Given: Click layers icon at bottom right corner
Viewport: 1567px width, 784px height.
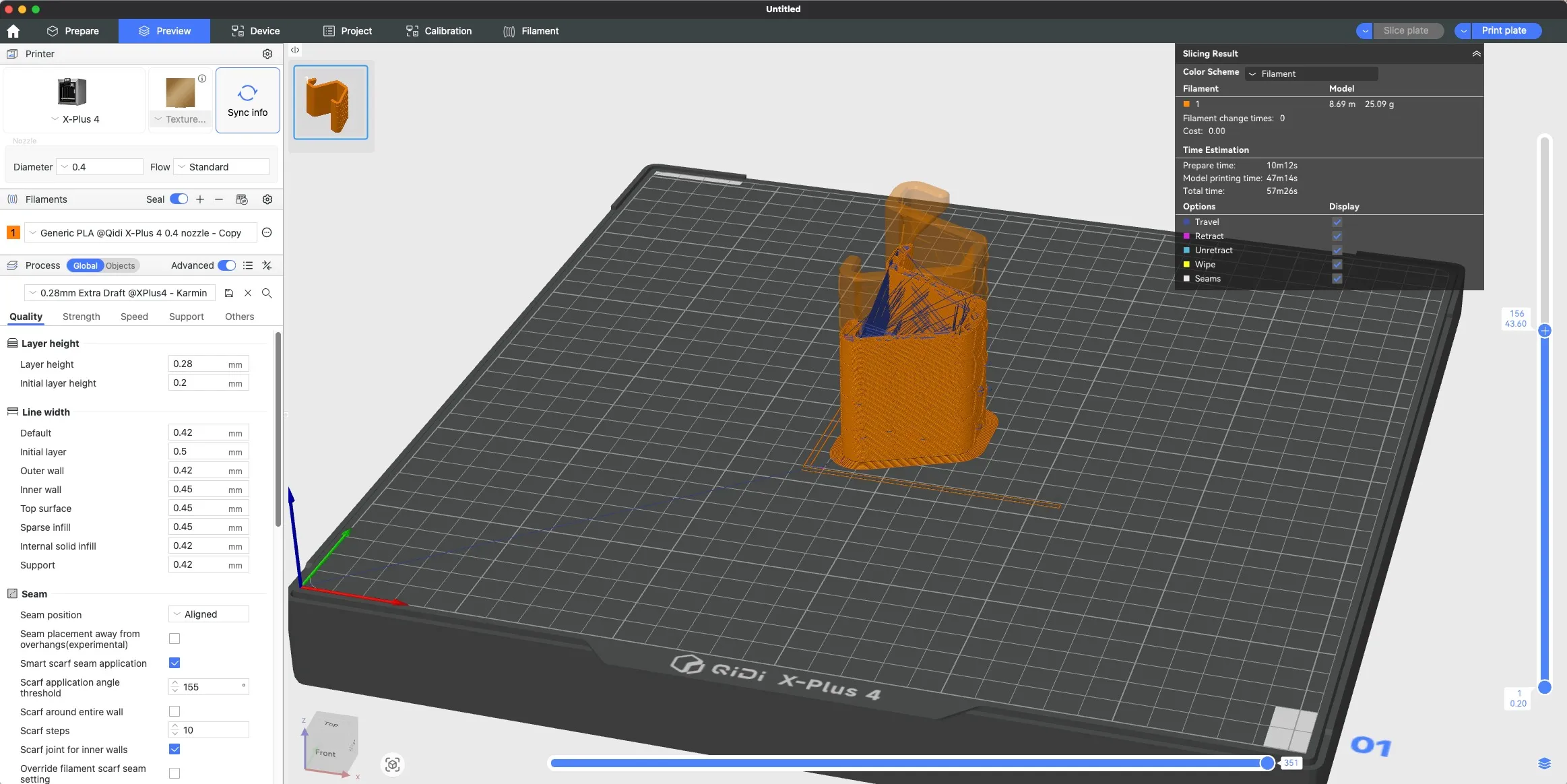Looking at the screenshot, I should click(x=1544, y=763).
